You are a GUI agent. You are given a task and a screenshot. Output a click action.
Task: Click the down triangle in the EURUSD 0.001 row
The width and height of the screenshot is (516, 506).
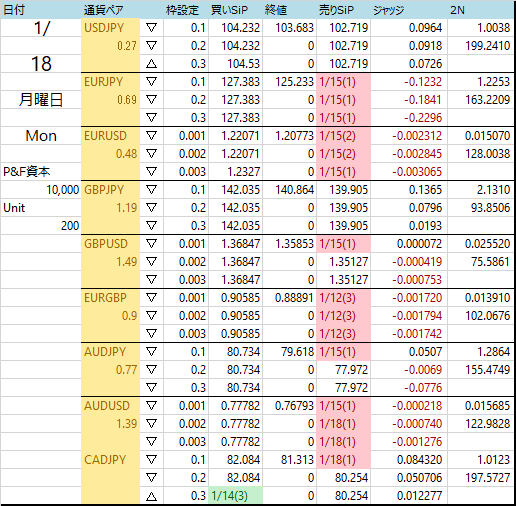(x=151, y=136)
